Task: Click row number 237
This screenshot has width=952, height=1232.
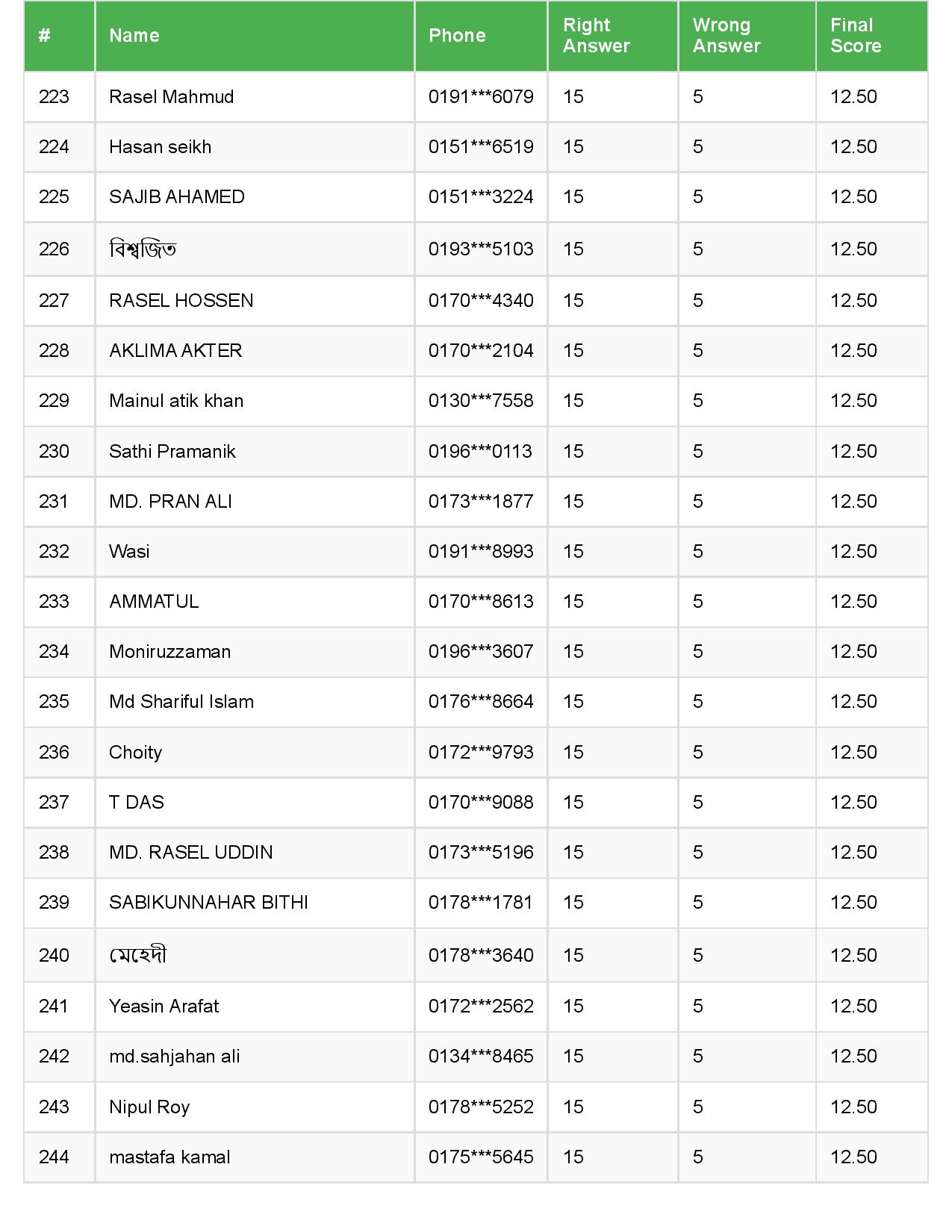Action: [x=54, y=803]
